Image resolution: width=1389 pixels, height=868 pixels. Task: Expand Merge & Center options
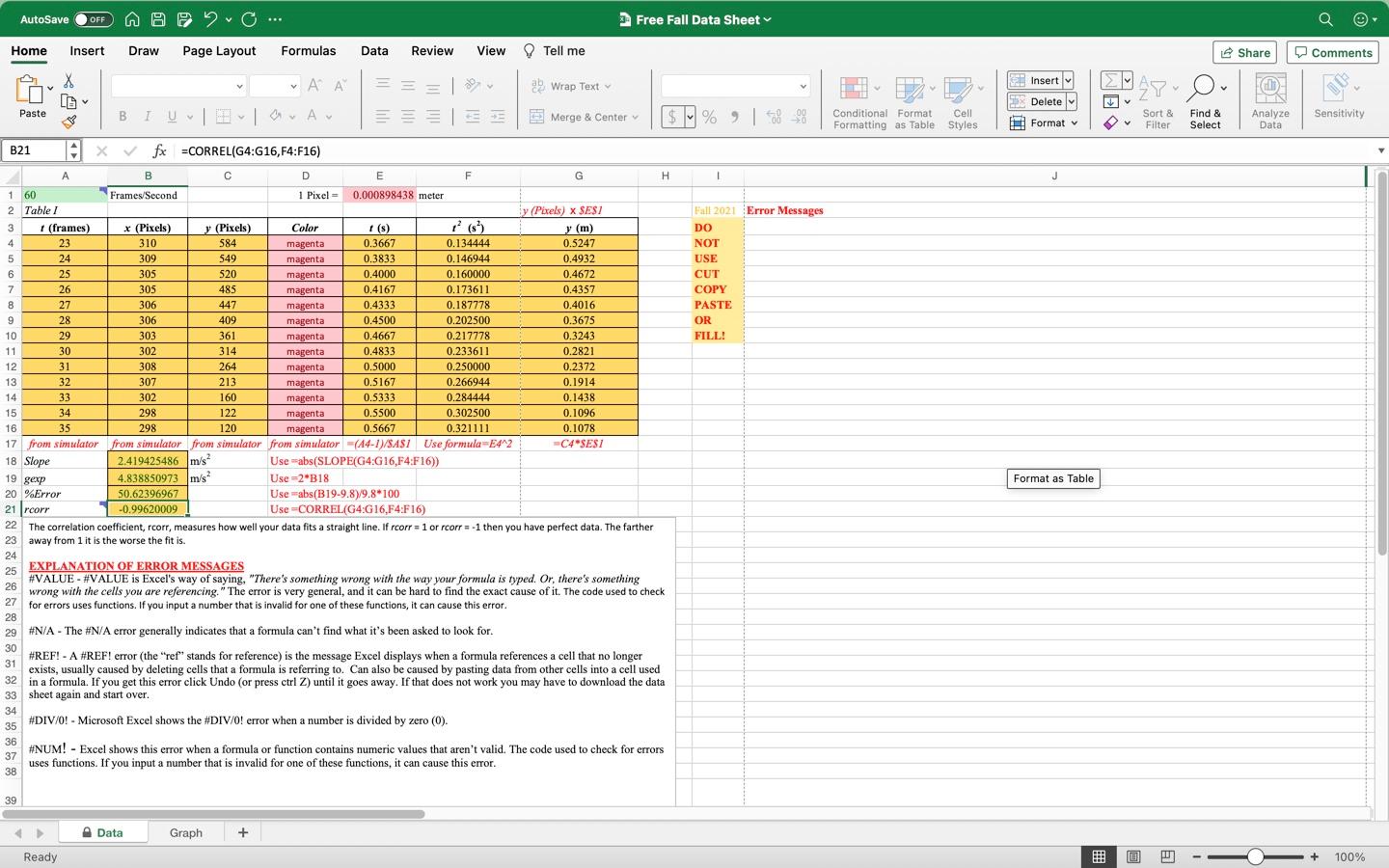(635, 117)
